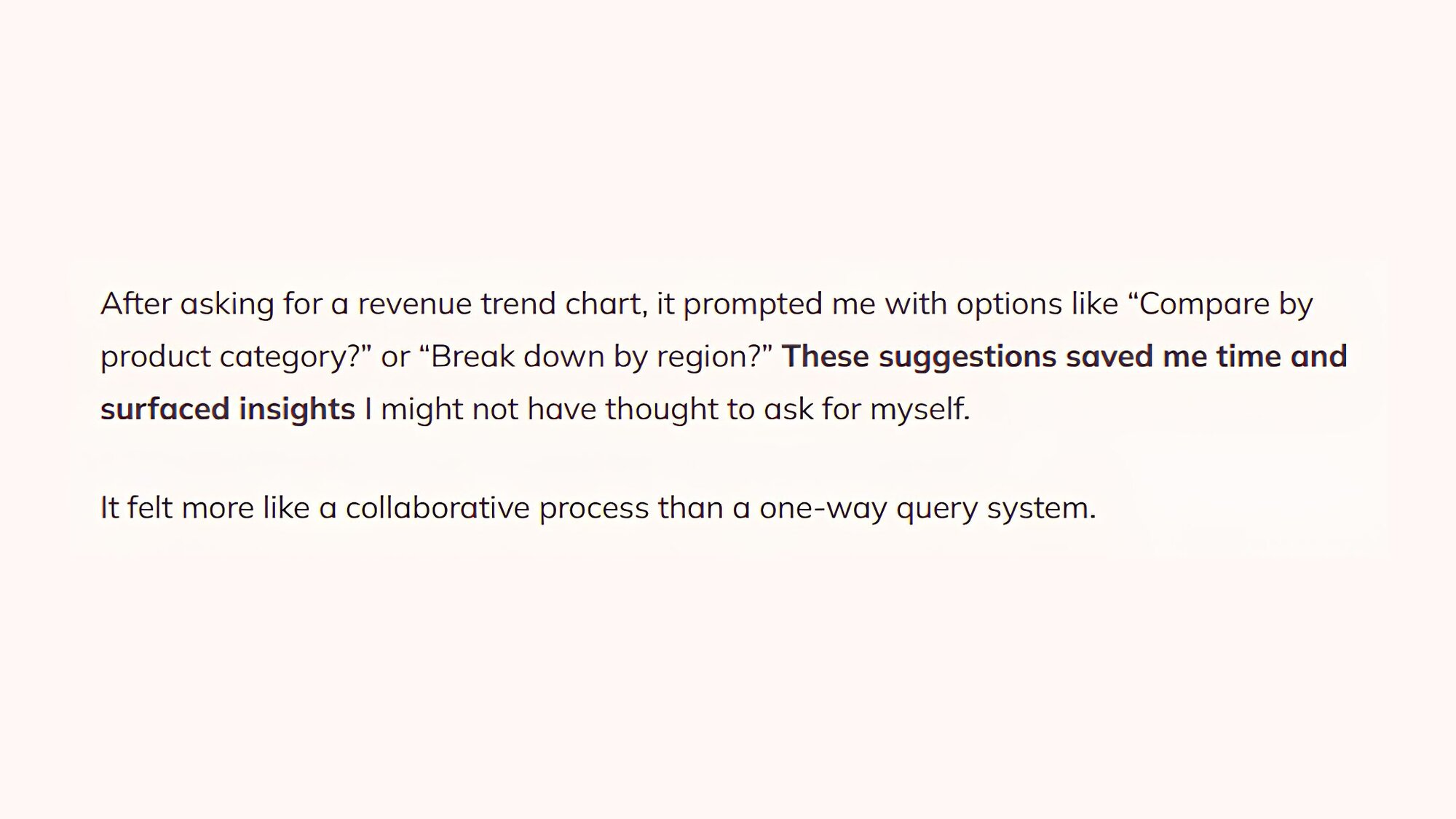Screen dimensions: 1456x819
Task: Click the bold phrase "These suggestions saved me time and"
Action: click(1064, 357)
